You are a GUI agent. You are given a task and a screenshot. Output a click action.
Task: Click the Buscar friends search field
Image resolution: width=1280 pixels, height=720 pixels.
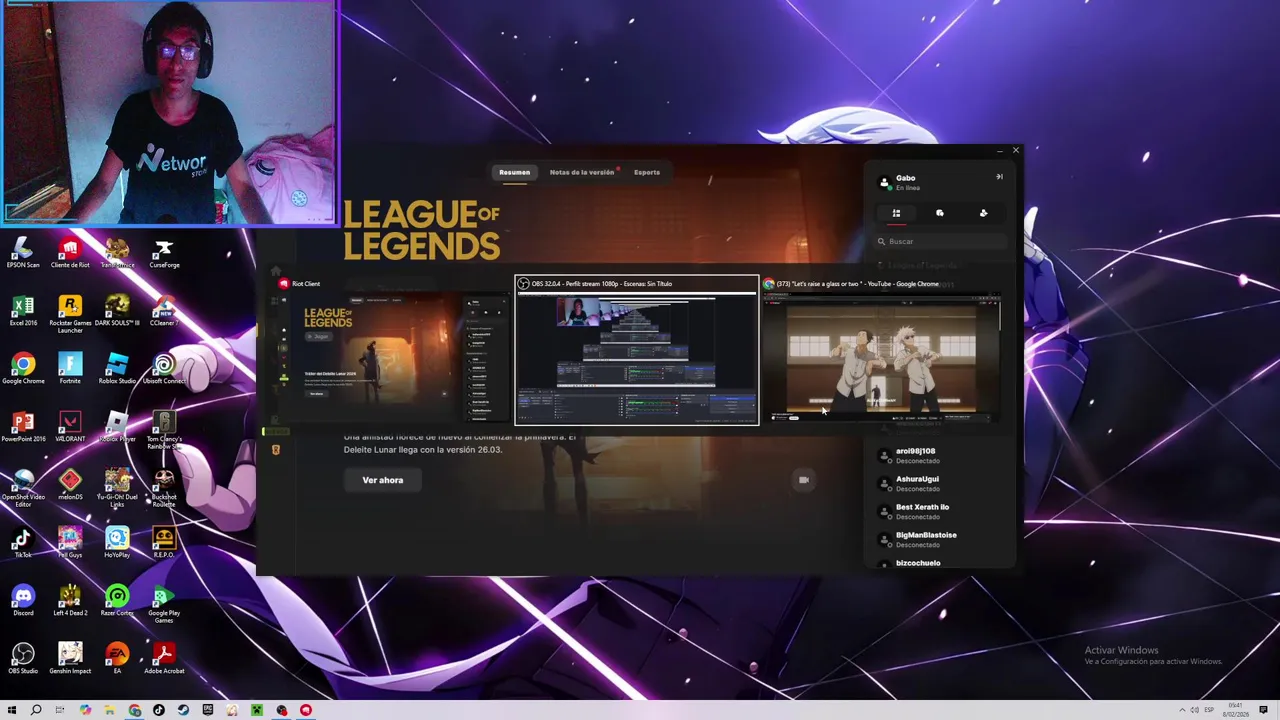click(941, 241)
